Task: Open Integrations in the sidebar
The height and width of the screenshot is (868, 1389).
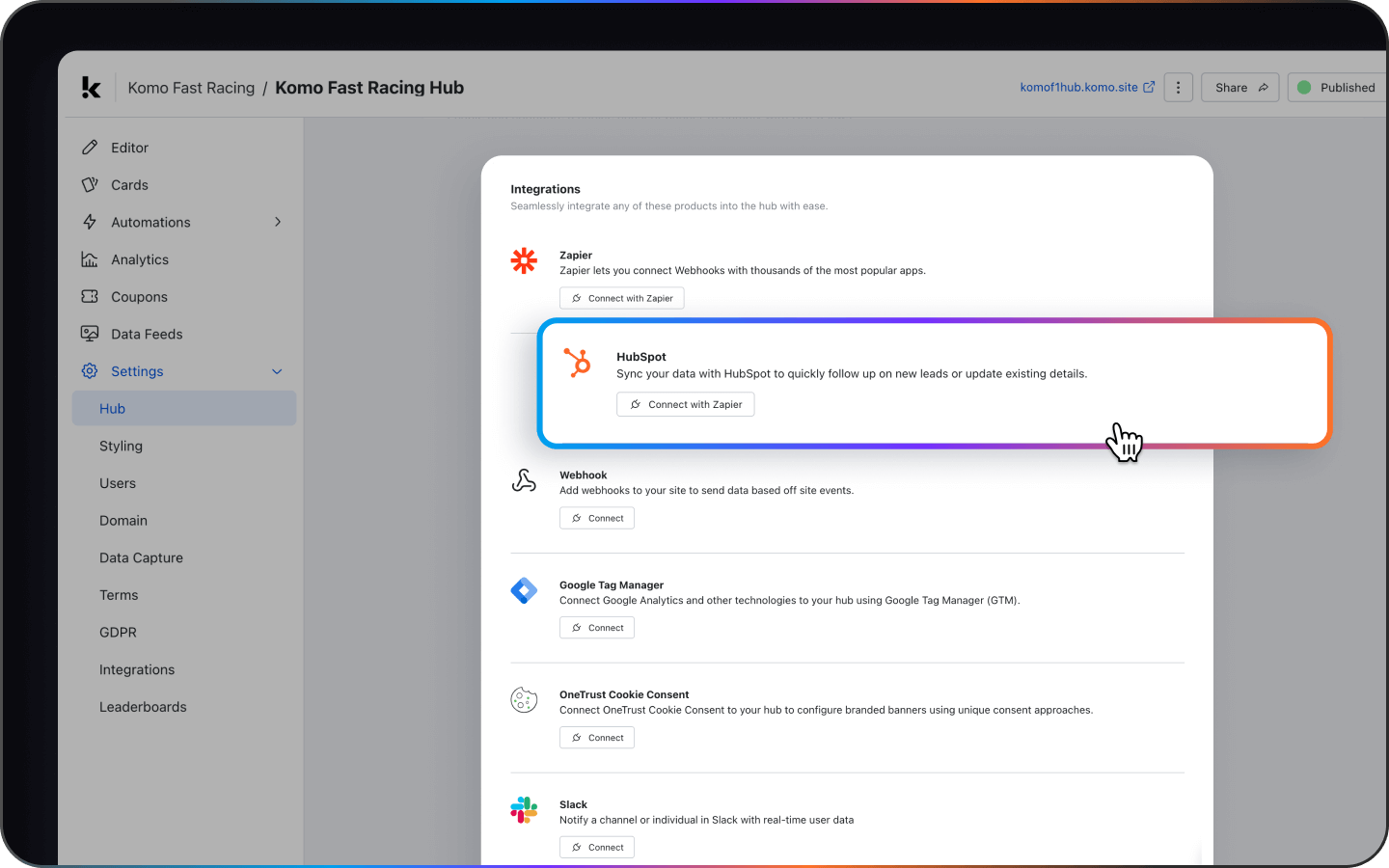Action: 137,669
